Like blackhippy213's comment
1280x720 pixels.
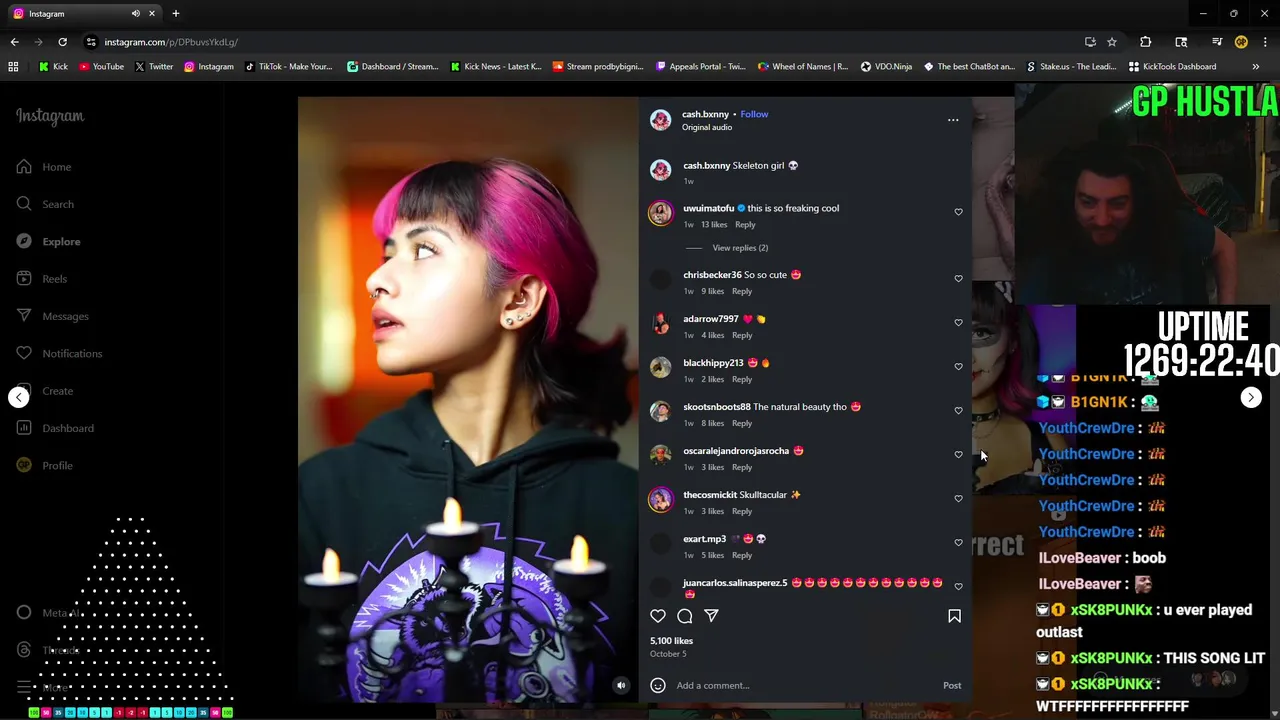[x=958, y=366]
